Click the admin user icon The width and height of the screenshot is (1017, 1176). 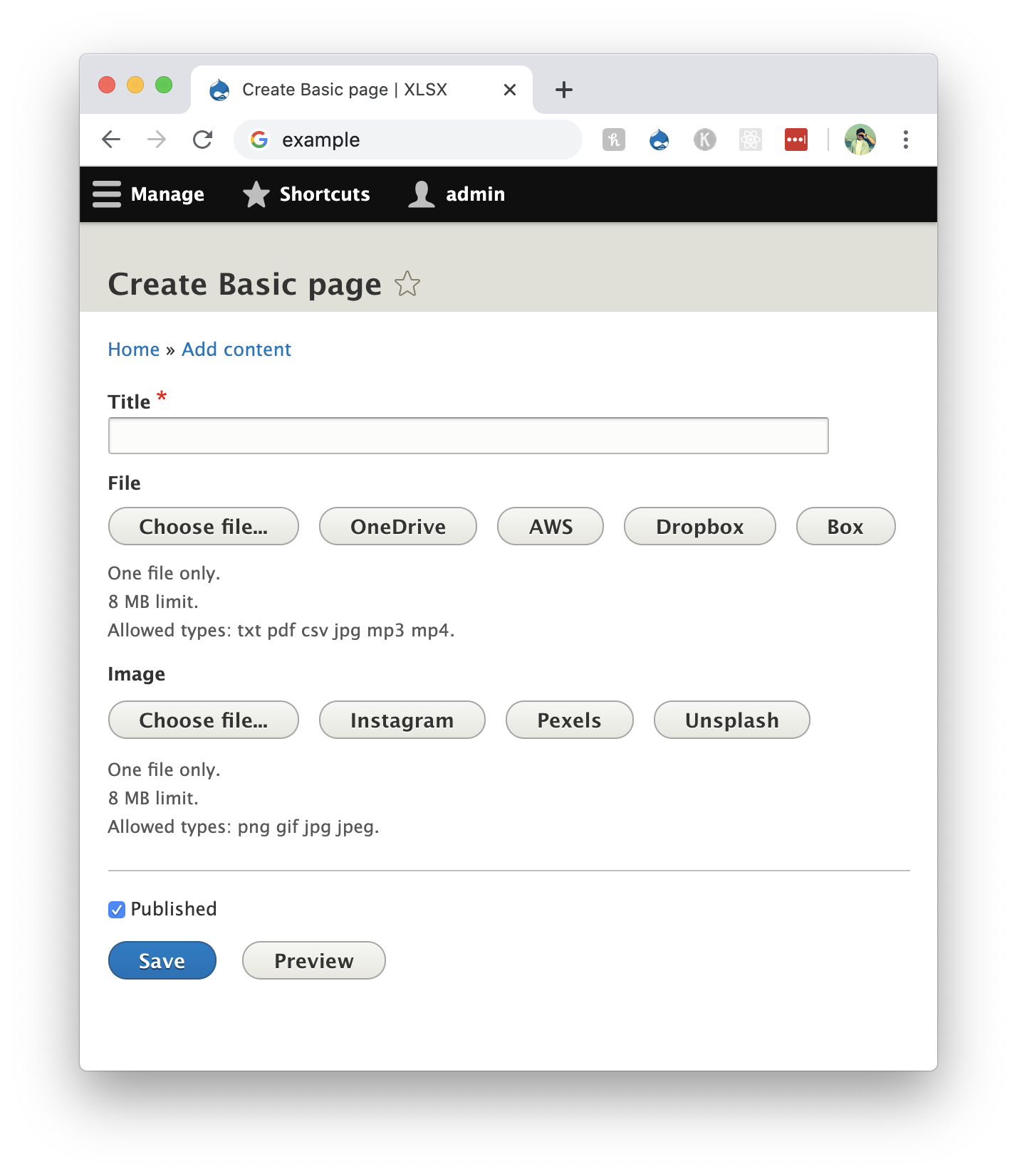[422, 194]
